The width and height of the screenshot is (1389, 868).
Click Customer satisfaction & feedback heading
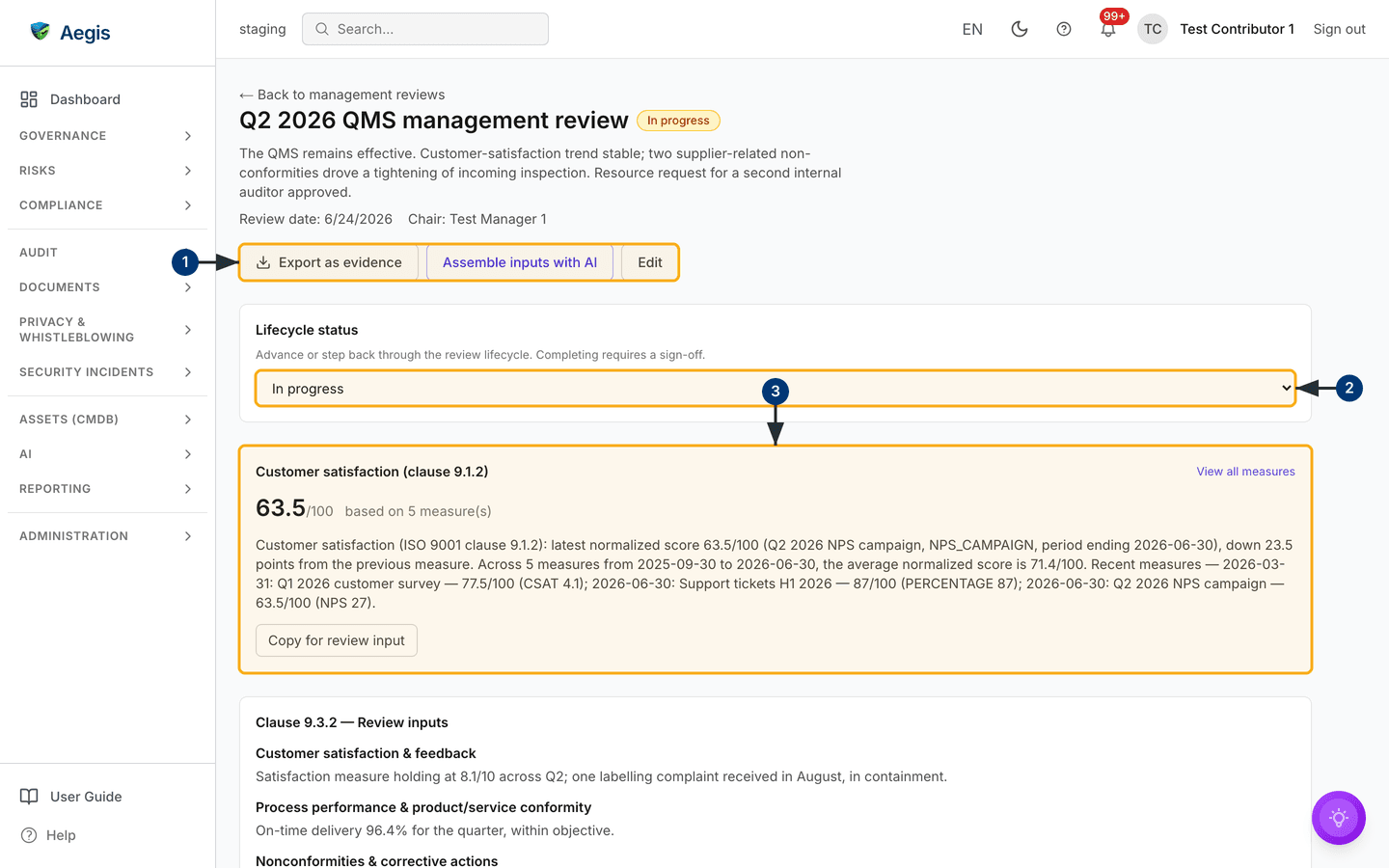pyautogui.click(x=366, y=753)
